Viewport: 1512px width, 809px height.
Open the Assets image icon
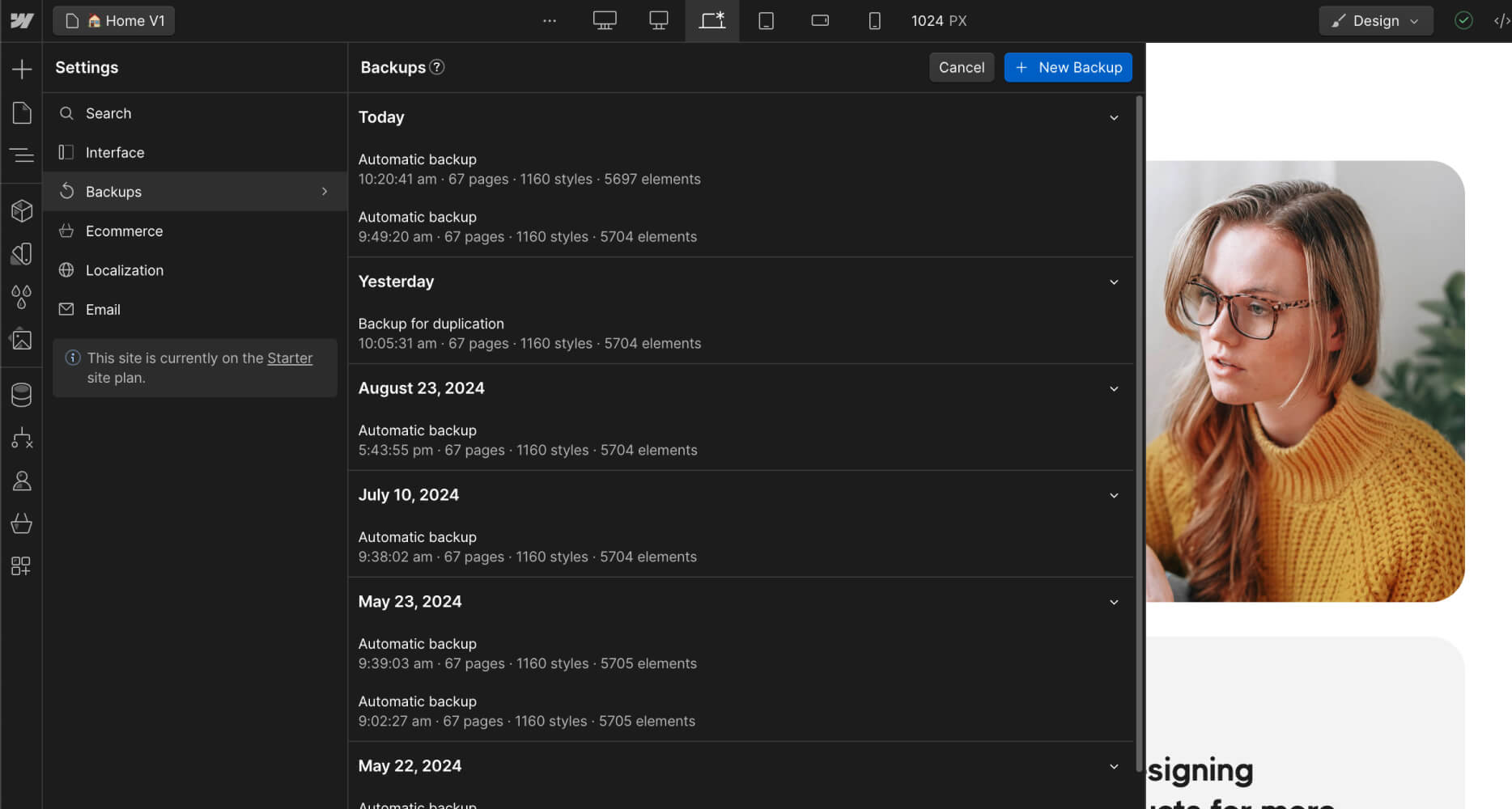[x=22, y=340]
